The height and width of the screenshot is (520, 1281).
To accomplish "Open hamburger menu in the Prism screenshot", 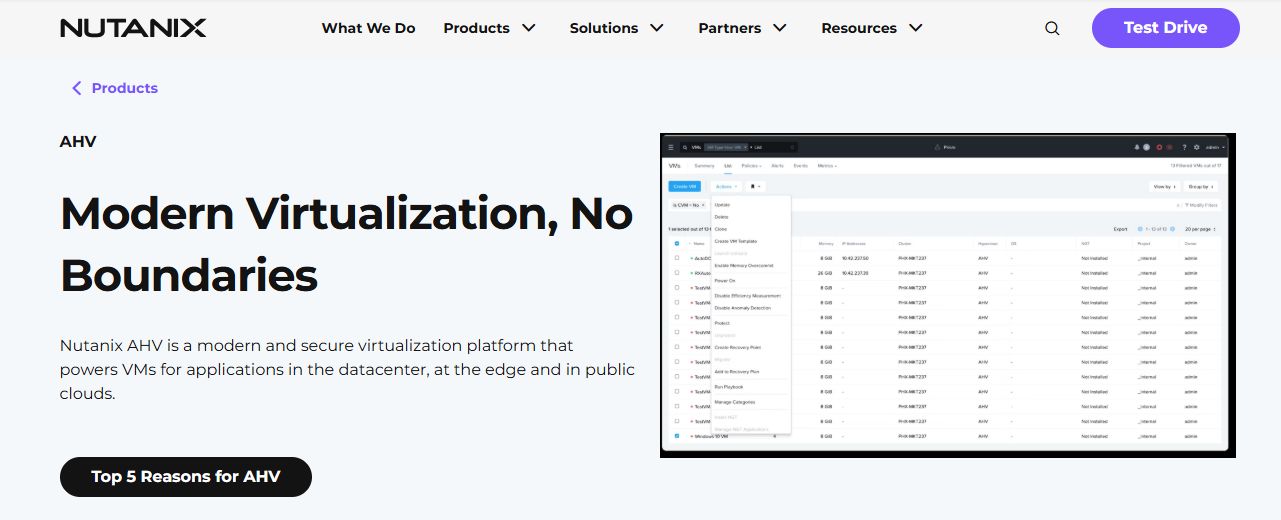I will pyautogui.click(x=671, y=147).
